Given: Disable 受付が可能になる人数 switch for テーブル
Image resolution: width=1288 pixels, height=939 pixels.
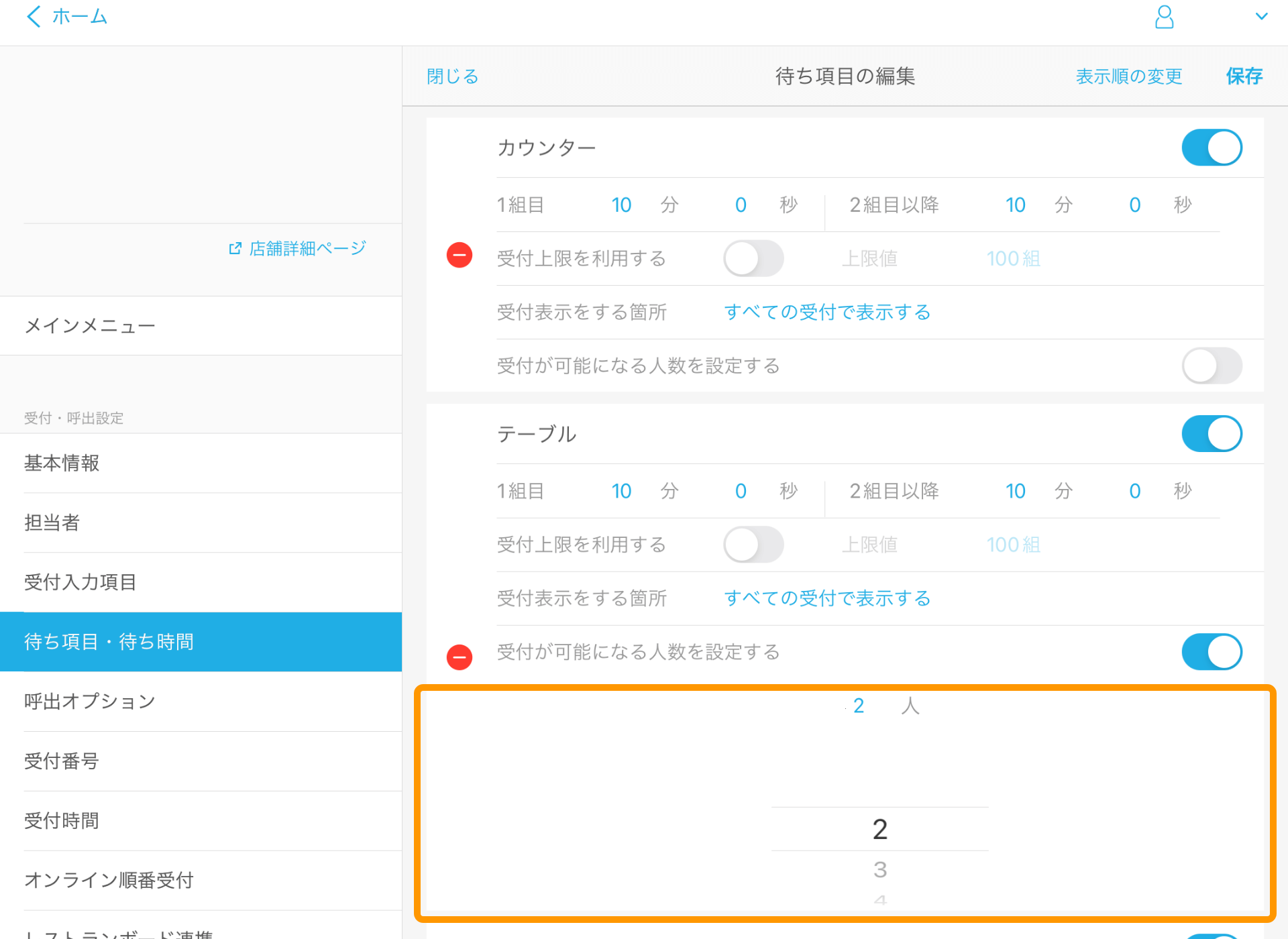Looking at the screenshot, I should tap(1212, 652).
